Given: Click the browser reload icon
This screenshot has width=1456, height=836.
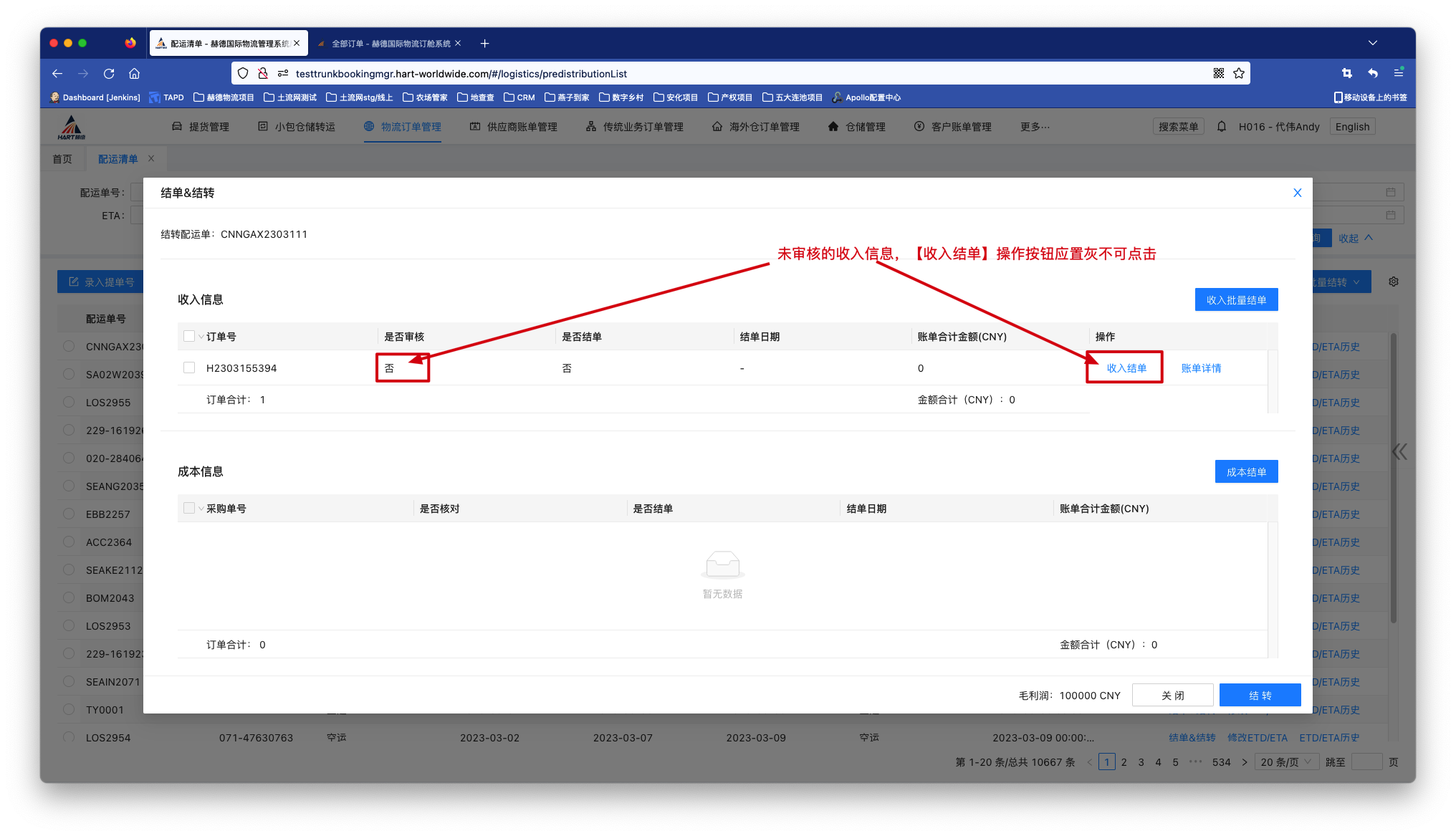Looking at the screenshot, I should (x=109, y=74).
